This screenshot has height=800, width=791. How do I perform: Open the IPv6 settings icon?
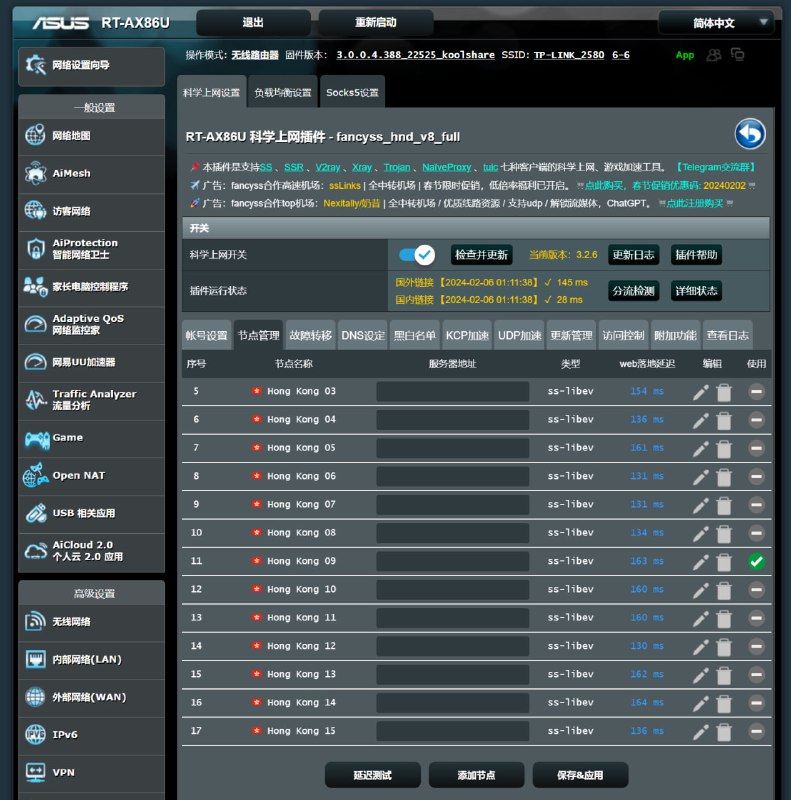(35, 734)
